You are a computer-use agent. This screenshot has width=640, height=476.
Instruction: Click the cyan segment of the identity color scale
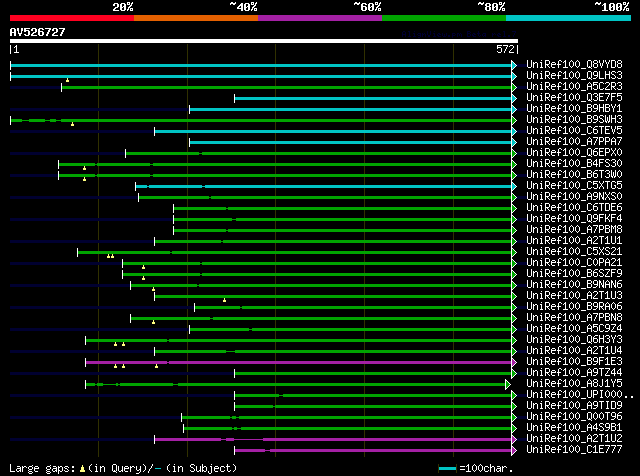point(569,18)
